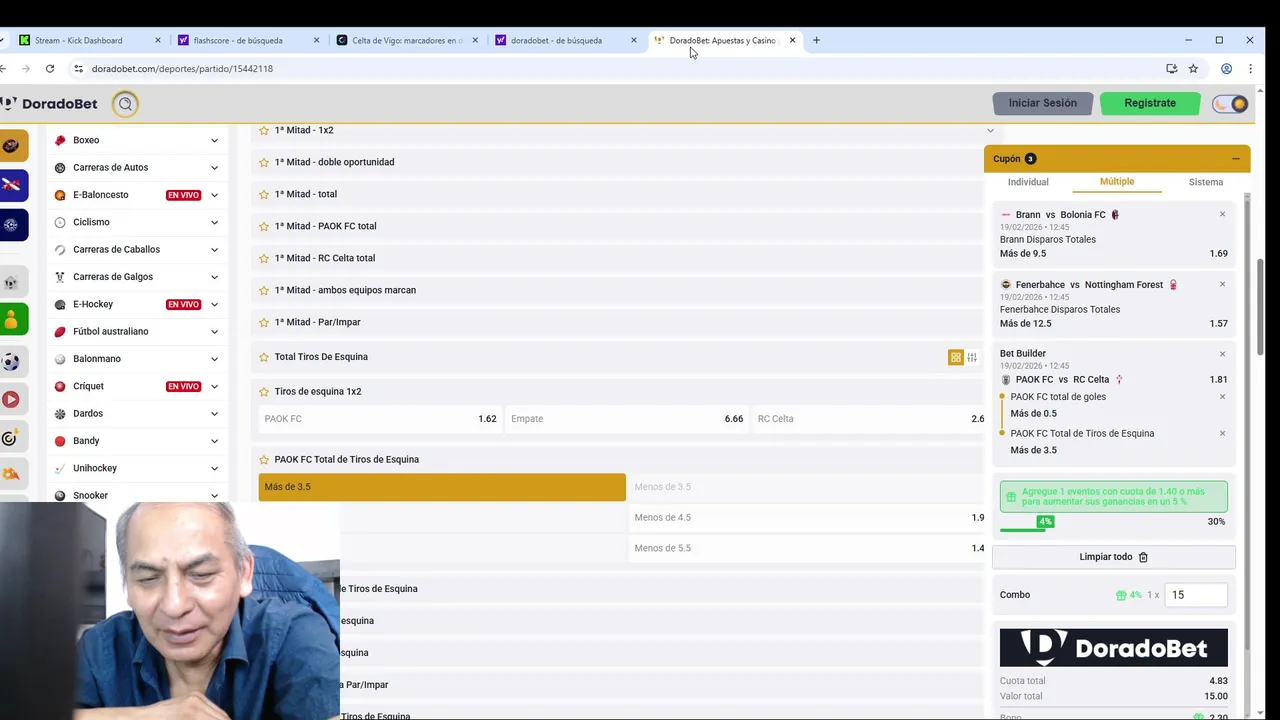Star the 1ª Mitad - total market
This screenshot has height=720, width=1280.
pyautogui.click(x=264, y=194)
